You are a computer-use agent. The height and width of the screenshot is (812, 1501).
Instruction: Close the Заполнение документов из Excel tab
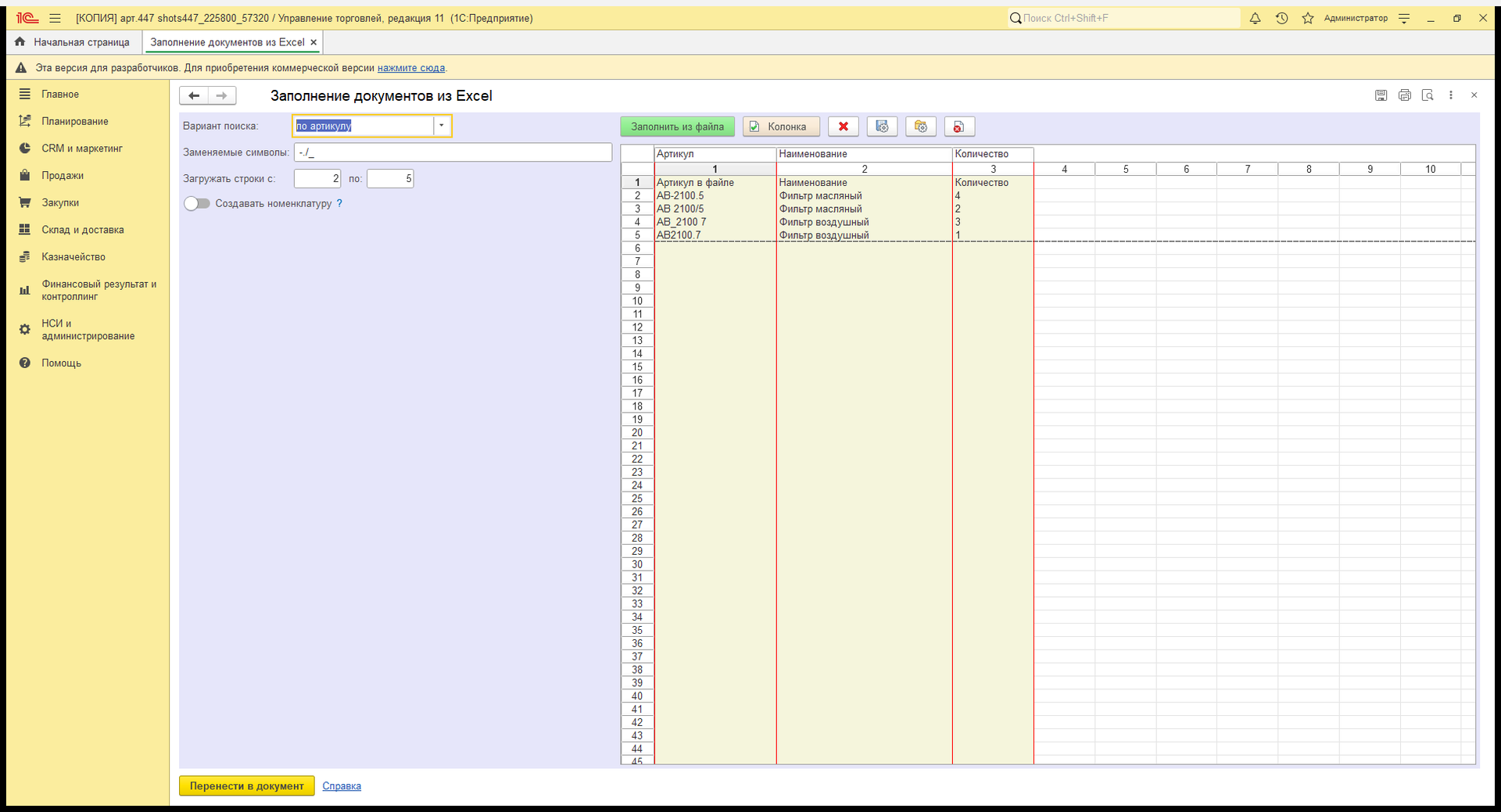313,42
